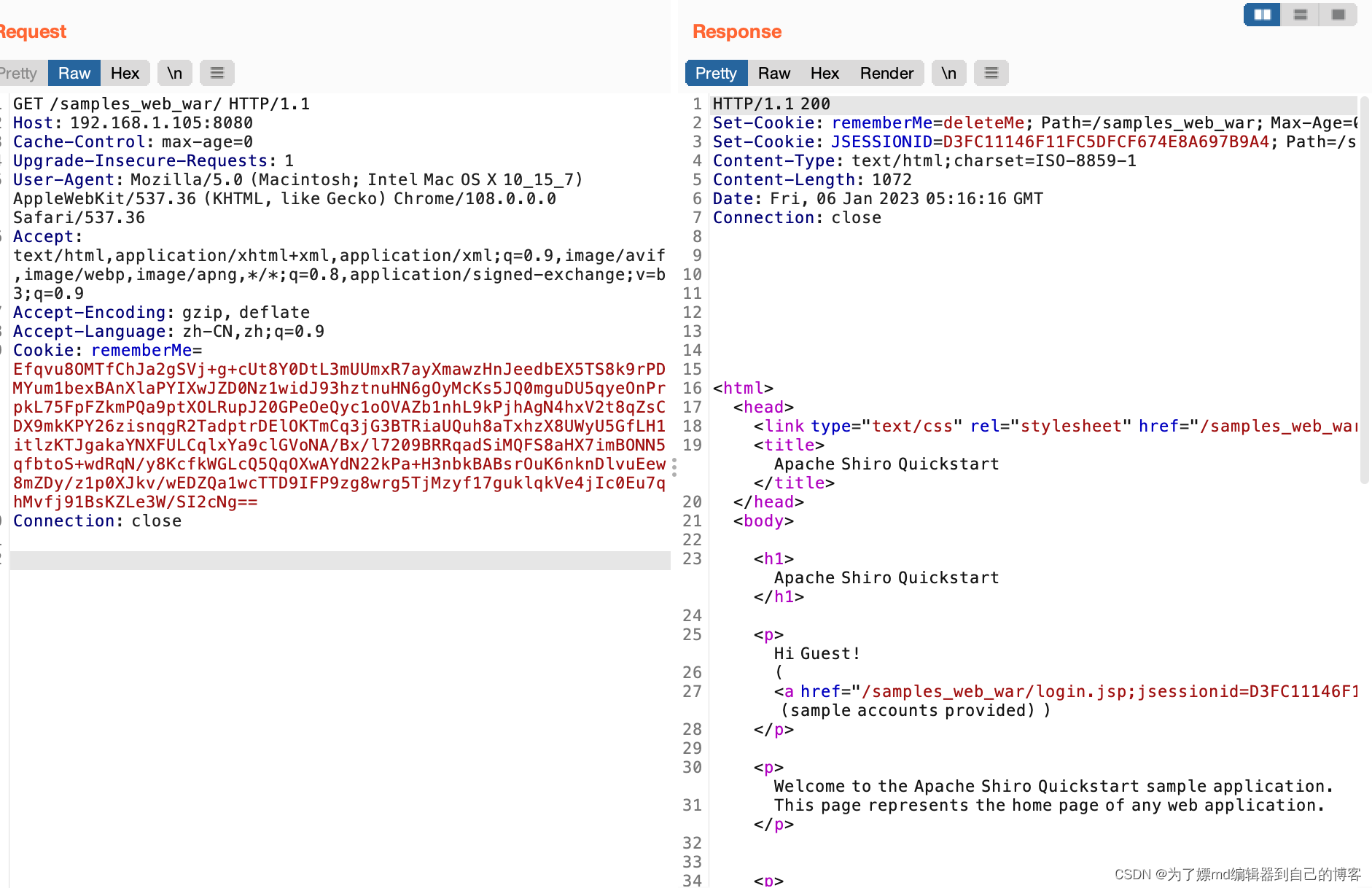Click the Accept-Language header line
The width and height of the screenshot is (1372, 888).
pos(168,331)
